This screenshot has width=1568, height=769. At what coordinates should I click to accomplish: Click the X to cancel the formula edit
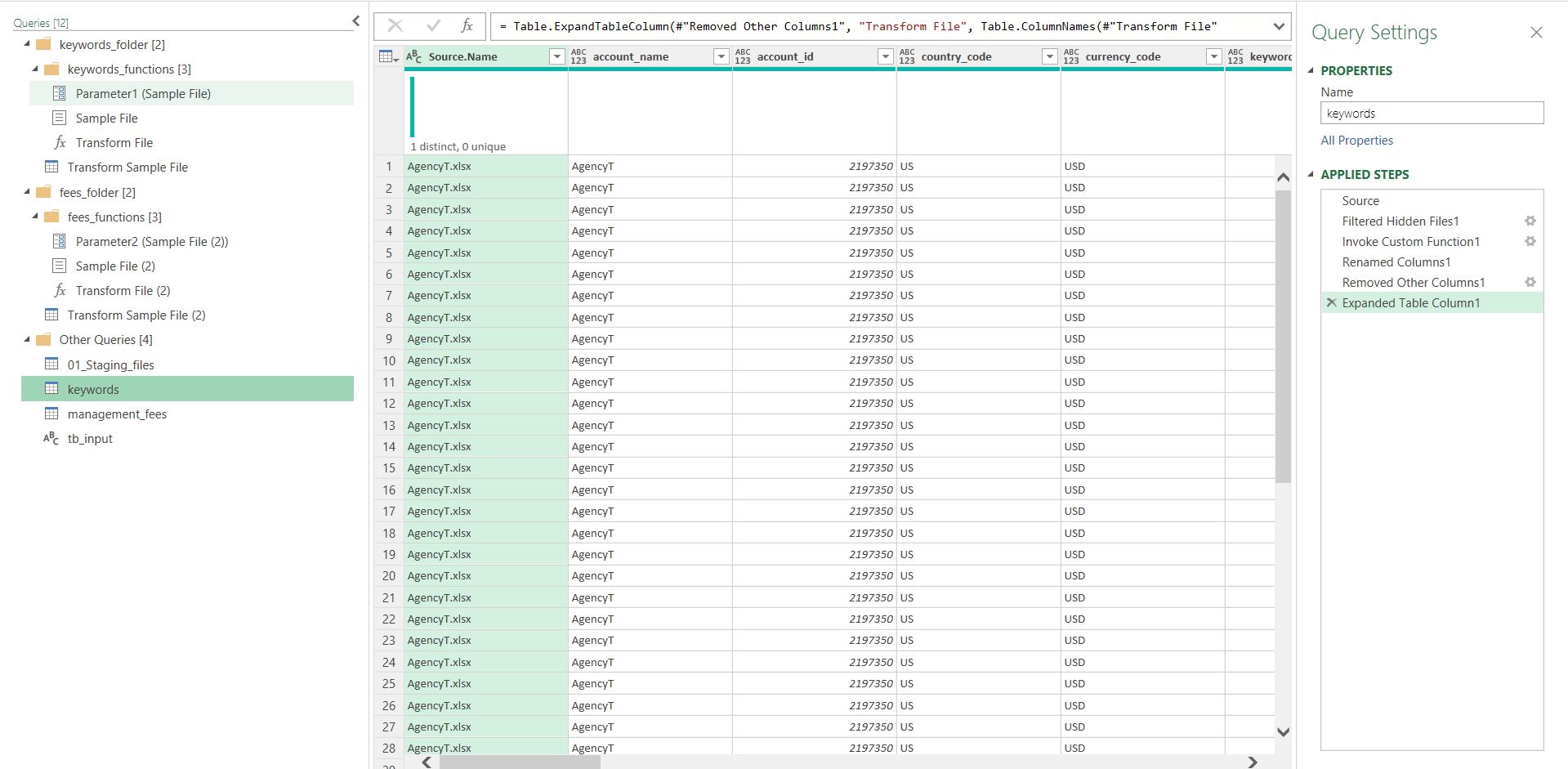coord(396,25)
